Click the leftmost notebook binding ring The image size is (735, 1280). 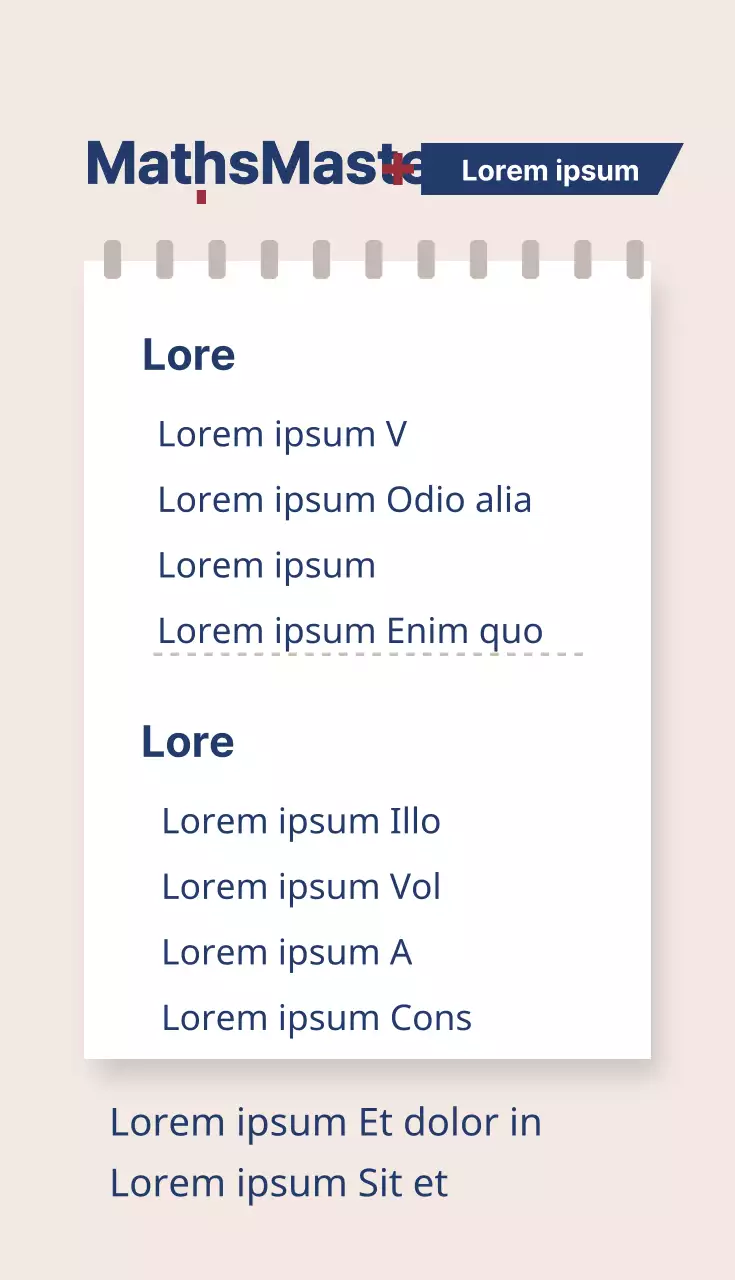click(x=113, y=260)
